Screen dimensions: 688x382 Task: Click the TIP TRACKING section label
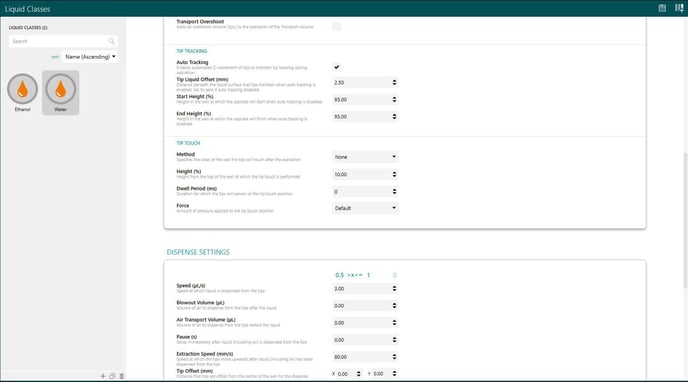click(x=192, y=51)
